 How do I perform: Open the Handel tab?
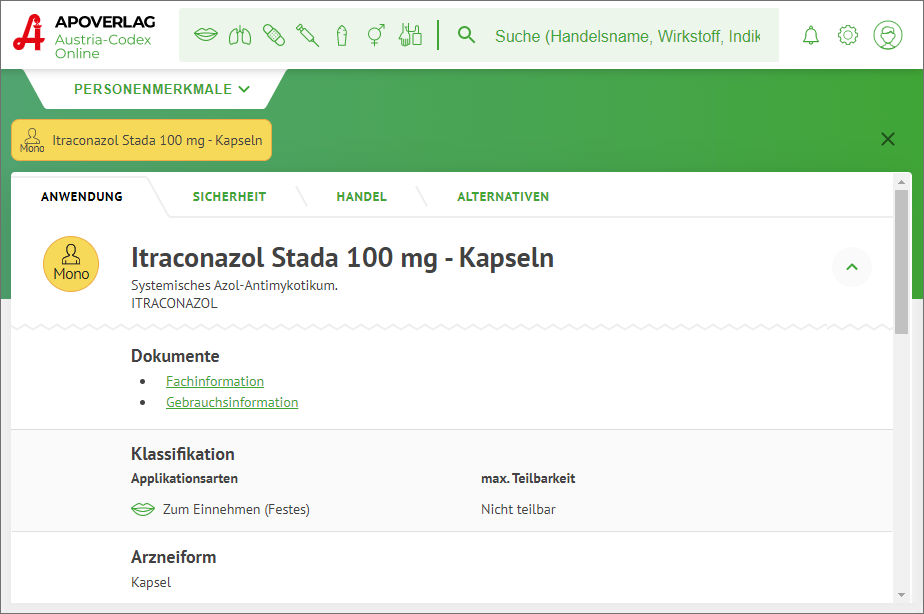pos(361,197)
